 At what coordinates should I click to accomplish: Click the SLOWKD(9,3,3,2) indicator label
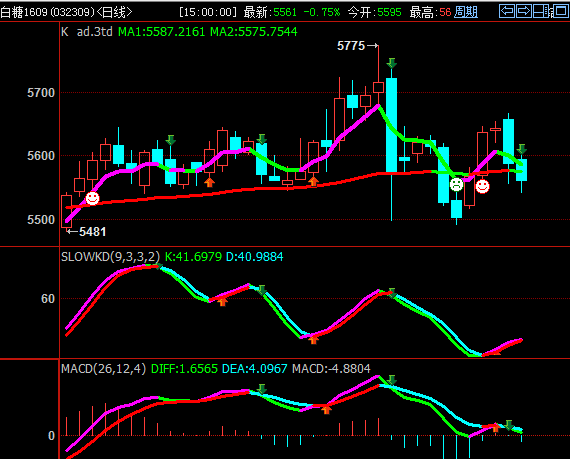[111, 257]
